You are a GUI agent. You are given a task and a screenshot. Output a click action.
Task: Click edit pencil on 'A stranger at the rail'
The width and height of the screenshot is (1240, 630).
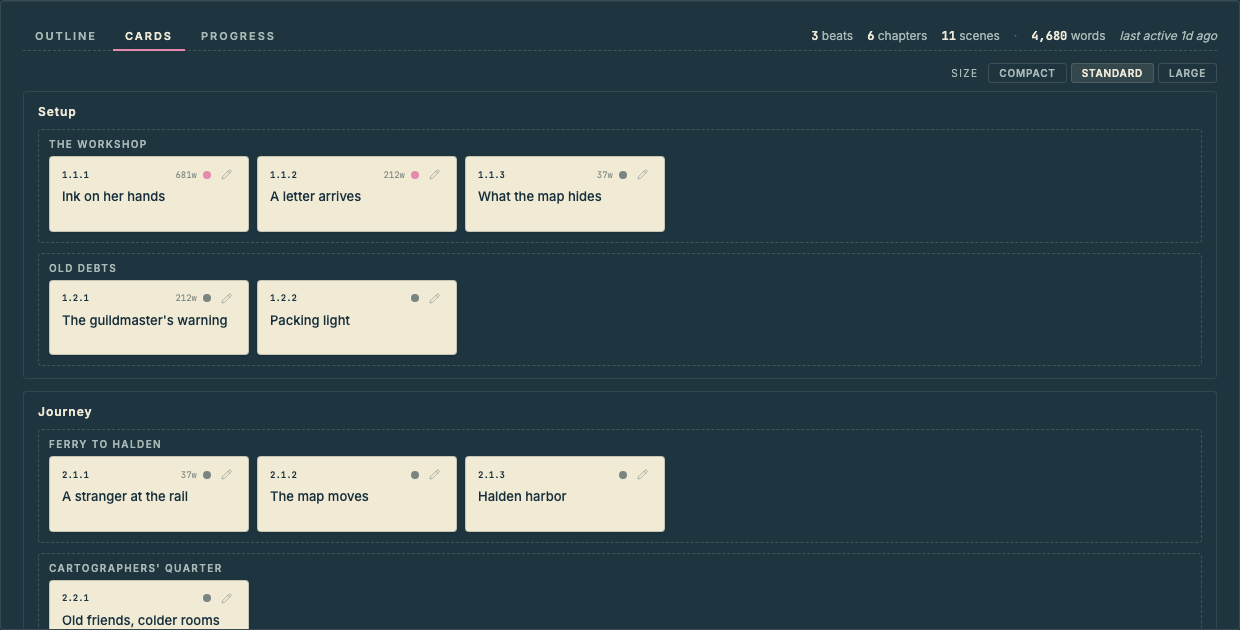click(x=227, y=474)
